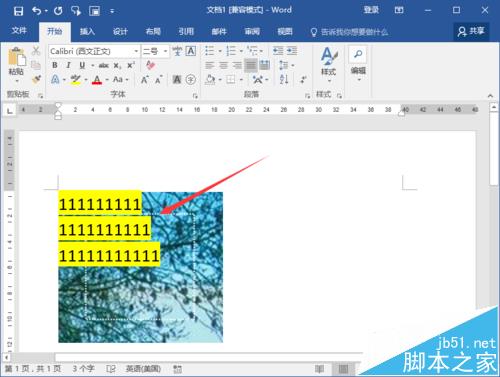Center the paragraph text

pos(223,65)
